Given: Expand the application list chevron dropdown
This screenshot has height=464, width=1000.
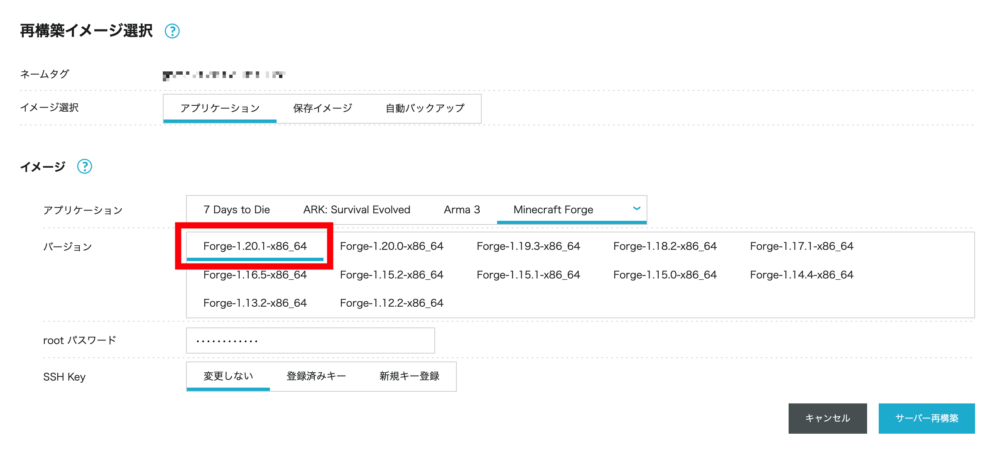Looking at the screenshot, I should tap(636, 208).
